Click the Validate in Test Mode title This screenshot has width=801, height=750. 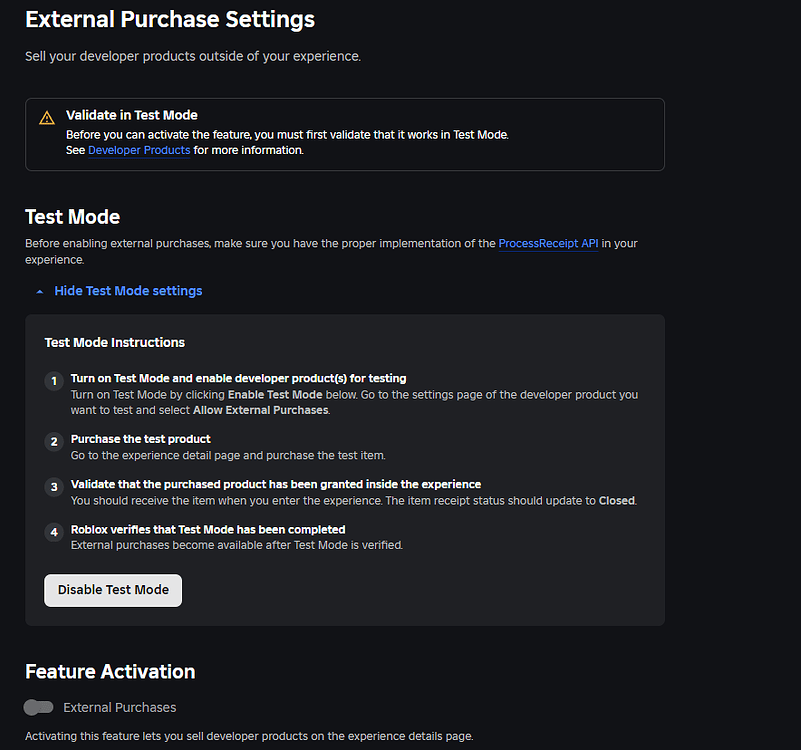(132, 115)
